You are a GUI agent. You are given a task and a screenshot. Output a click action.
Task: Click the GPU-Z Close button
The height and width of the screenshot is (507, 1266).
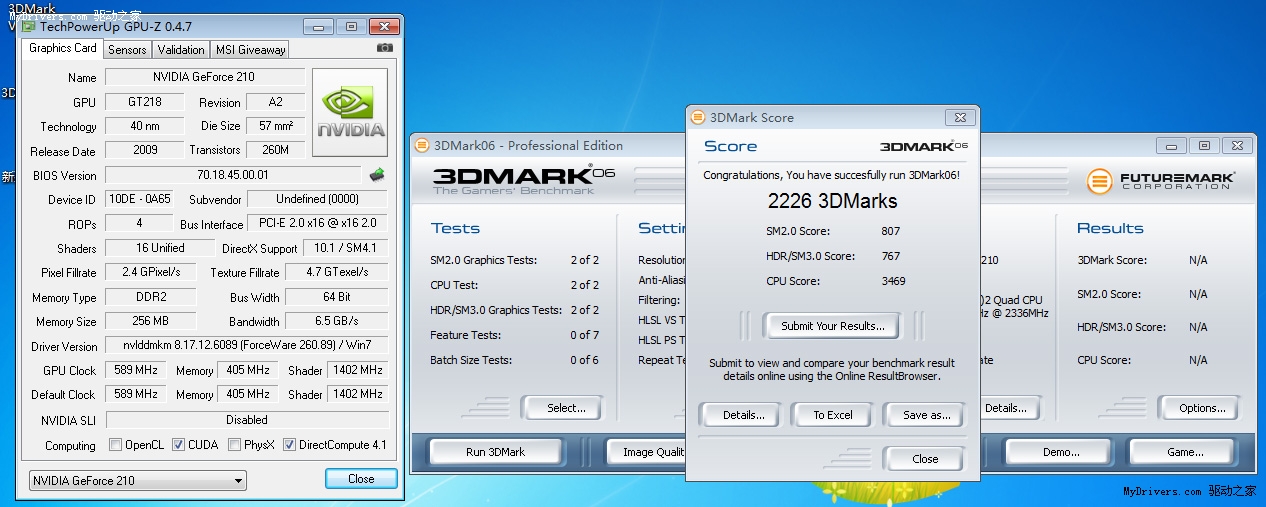click(361, 479)
